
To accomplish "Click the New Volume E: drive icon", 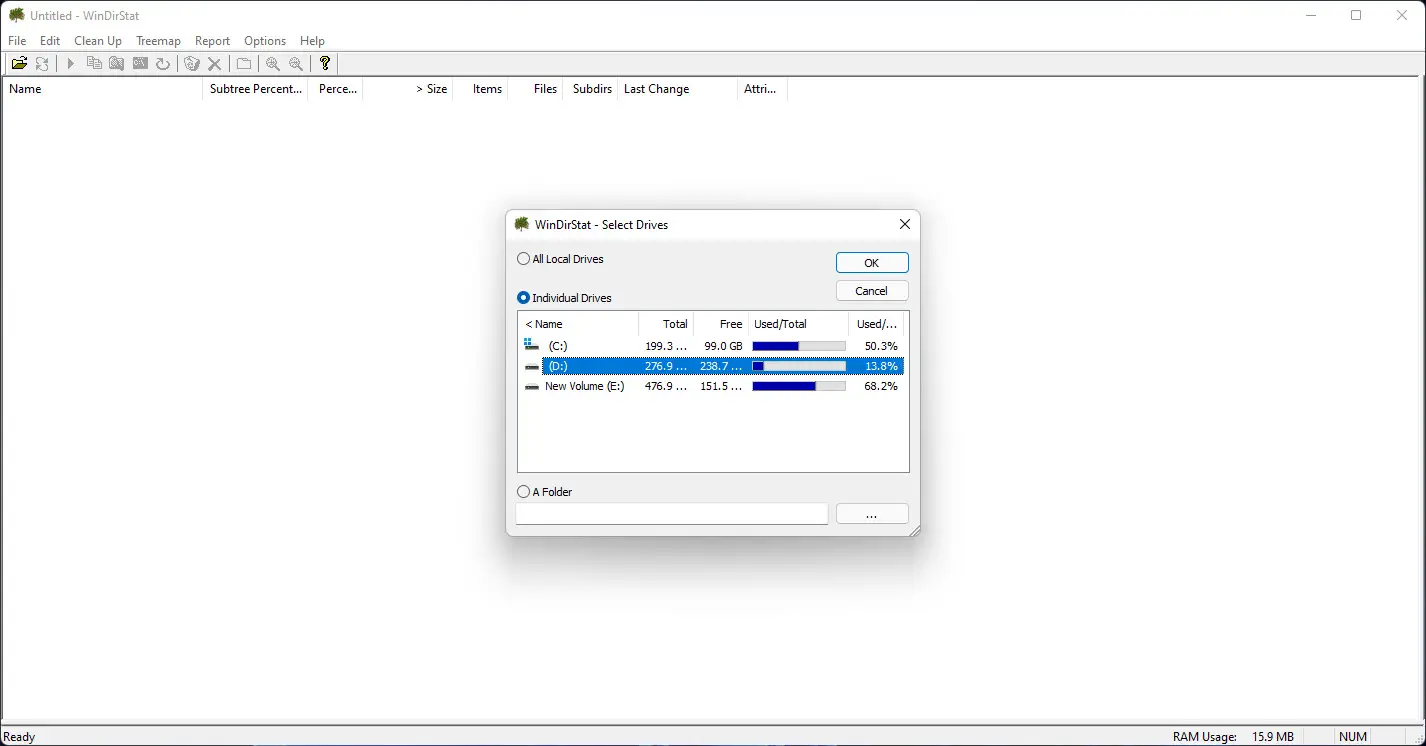I will pyautogui.click(x=532, y=386).
